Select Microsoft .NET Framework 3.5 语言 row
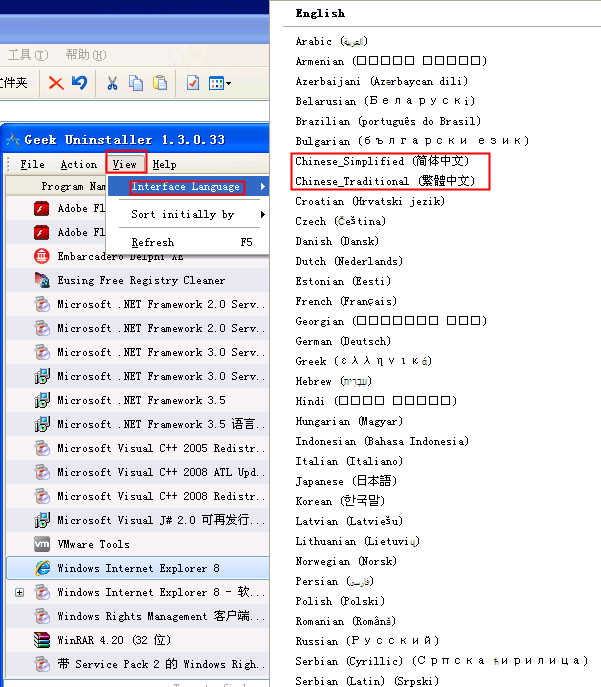The height and width of the screenshot is (687, 601). click(138, 424)
